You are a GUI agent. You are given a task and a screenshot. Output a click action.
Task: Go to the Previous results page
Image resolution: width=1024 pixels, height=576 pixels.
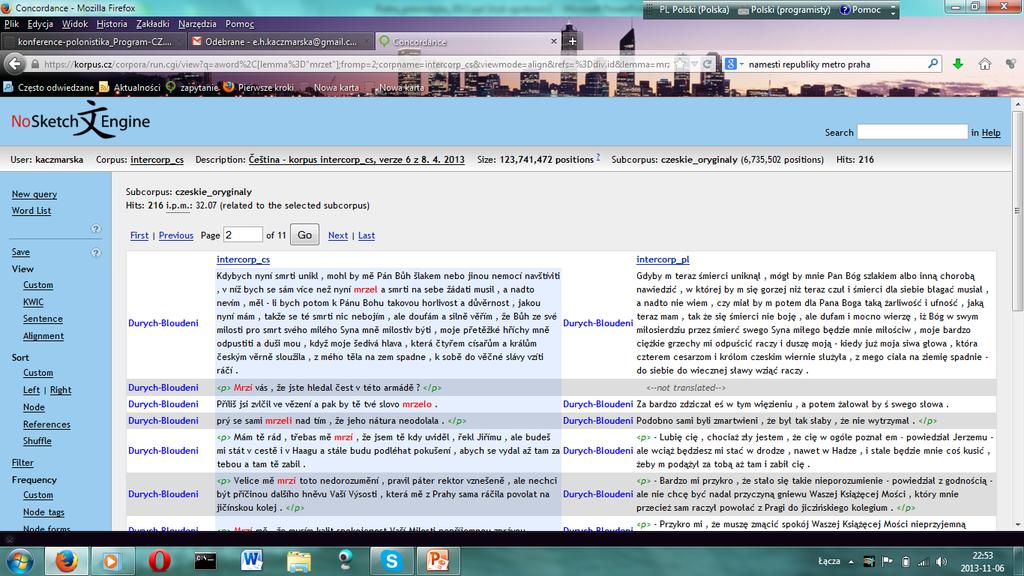(x=176, y=236)
